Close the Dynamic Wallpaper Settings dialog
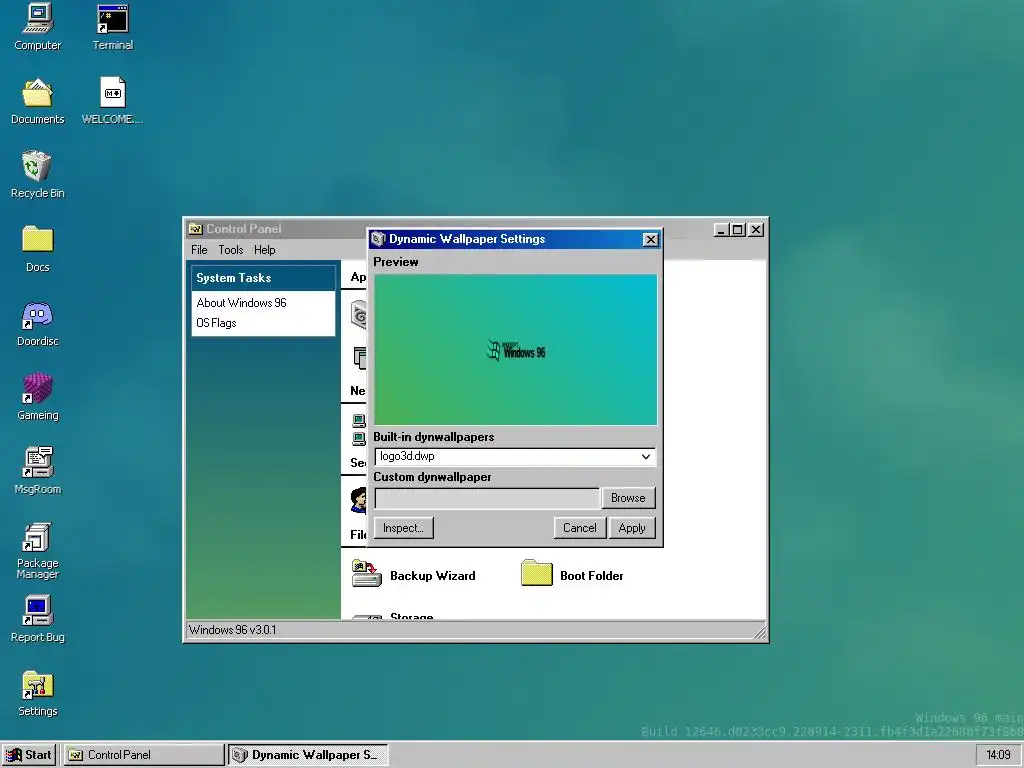The width and height of the screenshot is (1024, 768). coord(650,240)
